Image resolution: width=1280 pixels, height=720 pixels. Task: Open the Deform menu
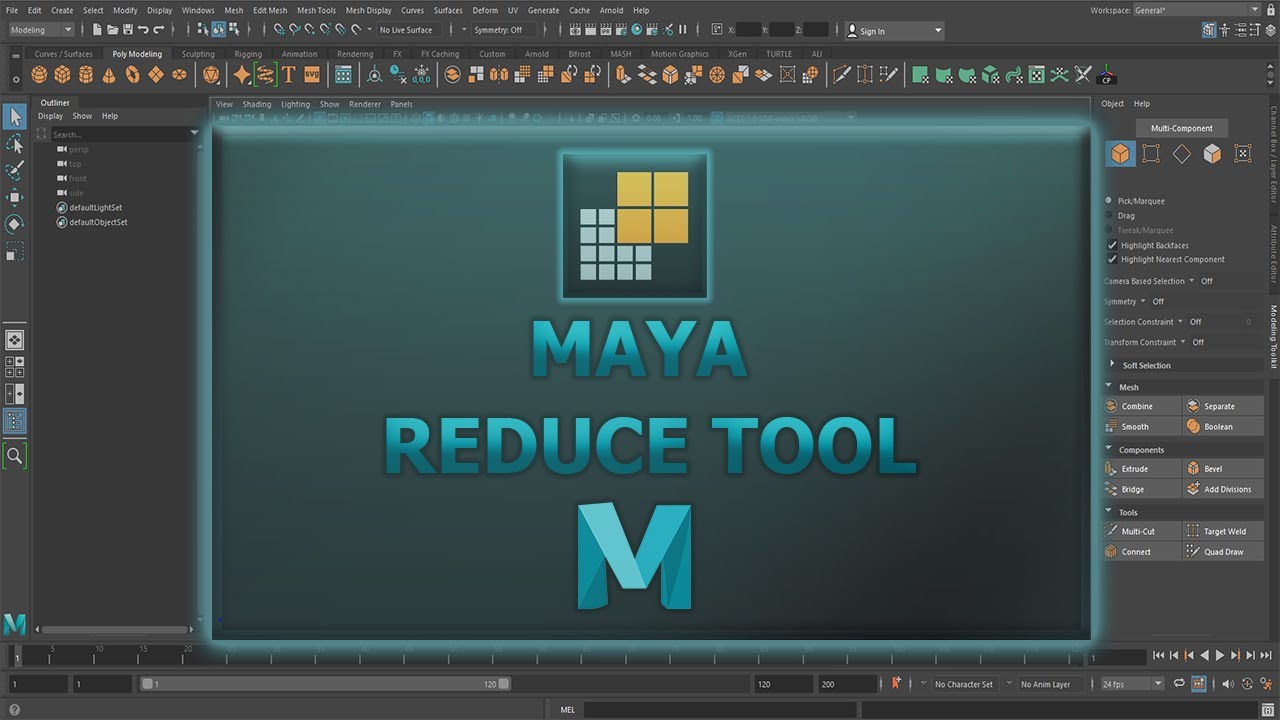coord(485,10)
